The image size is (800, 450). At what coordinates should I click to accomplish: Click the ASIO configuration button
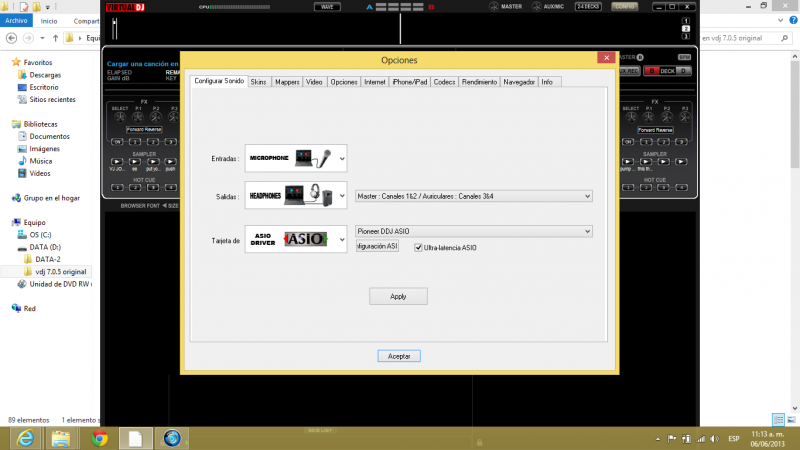tap(377, 246)
